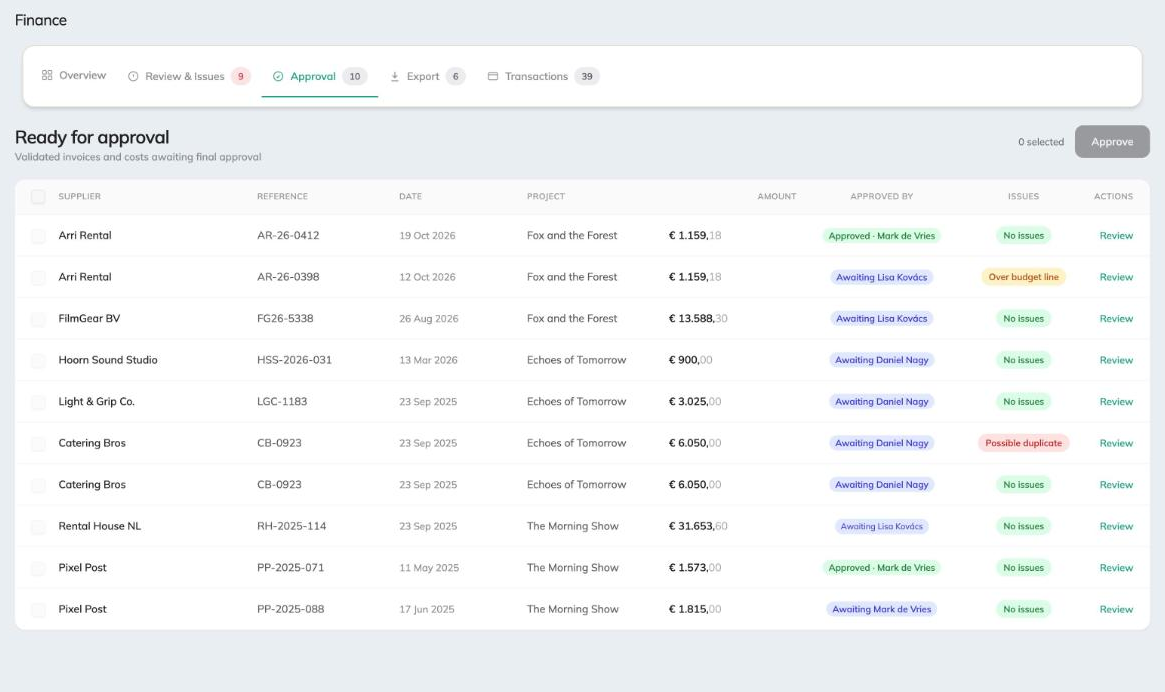
Task: Click reference HSS-2026-031
Action: click(x=294, y=360)
